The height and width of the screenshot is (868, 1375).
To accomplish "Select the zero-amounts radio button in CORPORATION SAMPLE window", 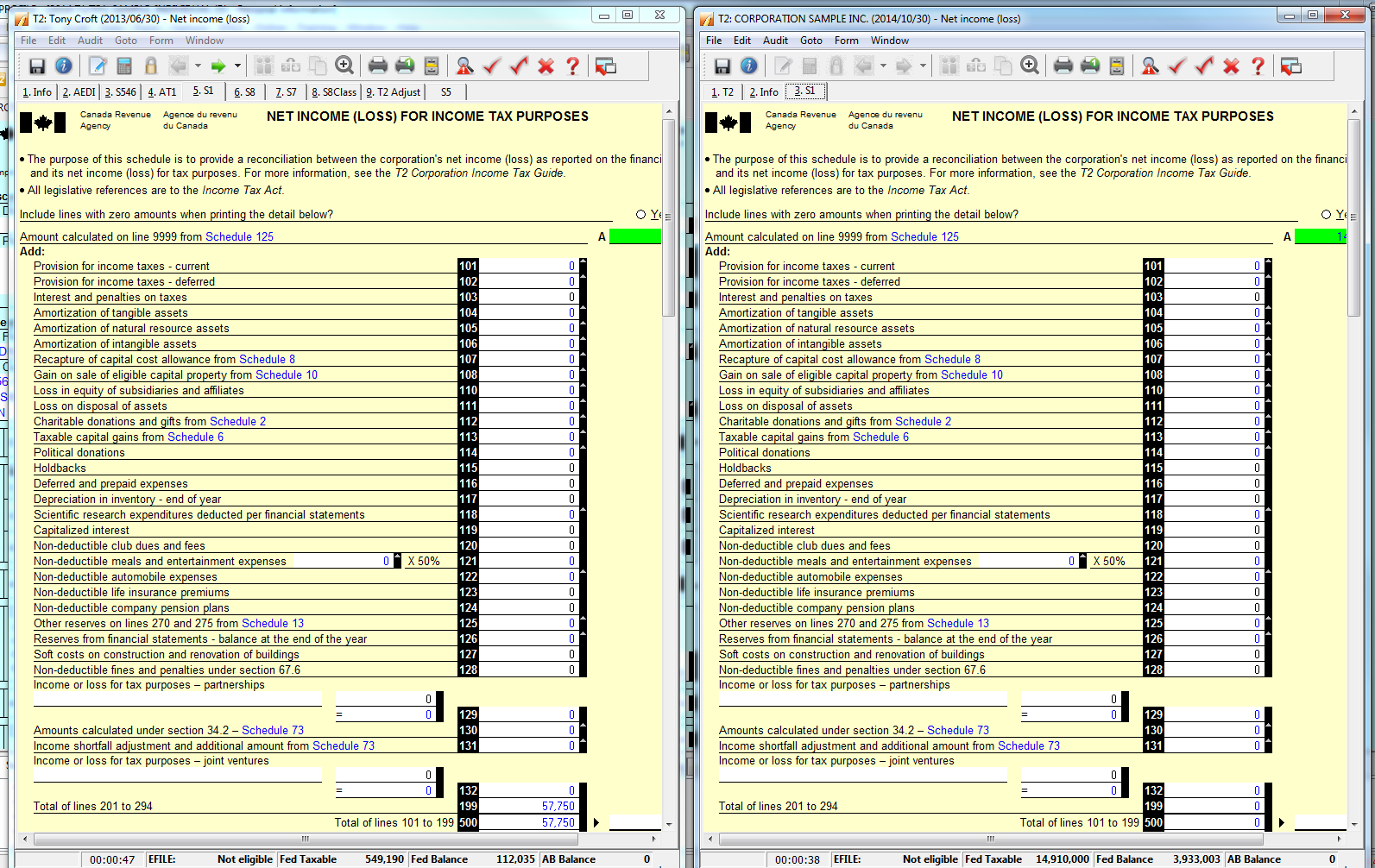I will 1326,215.
